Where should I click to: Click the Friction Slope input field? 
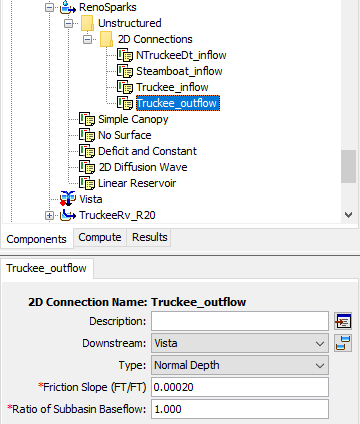(240, 387)
